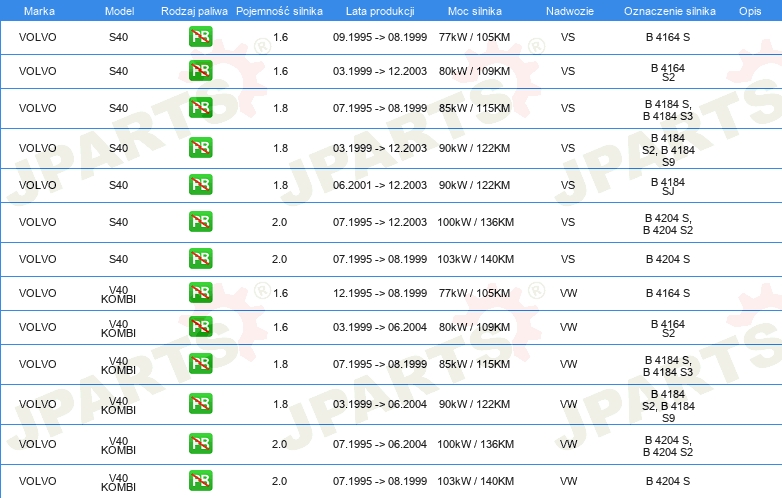Select '100kW / 136KM' in V40 KOMBI row
Screen dimensions: 782x498
click(475, 444)
